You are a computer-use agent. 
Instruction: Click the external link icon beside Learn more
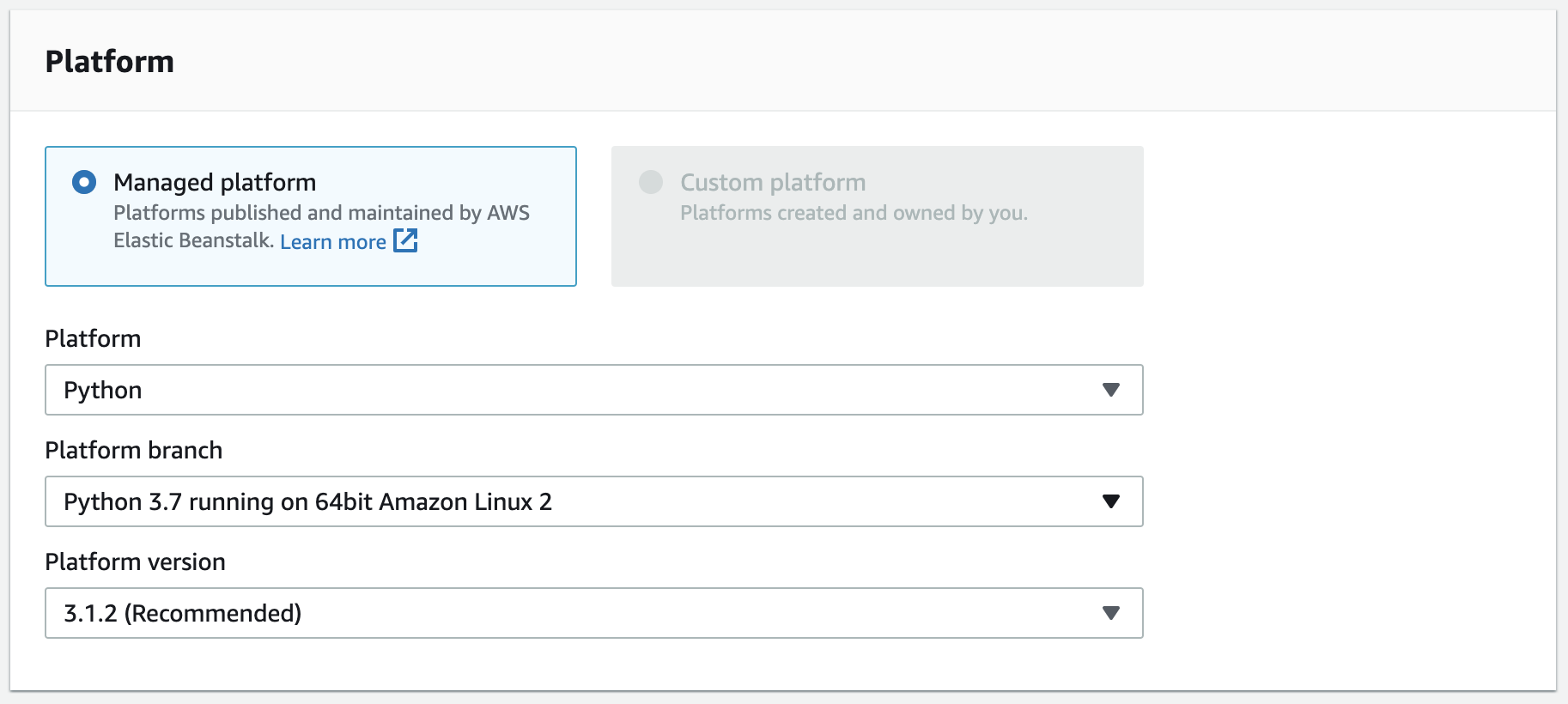[x=405, y=240]
